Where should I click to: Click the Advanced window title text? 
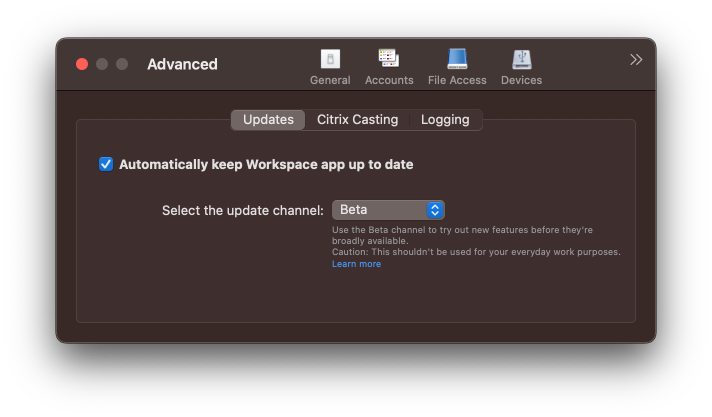tap(182, 64)
